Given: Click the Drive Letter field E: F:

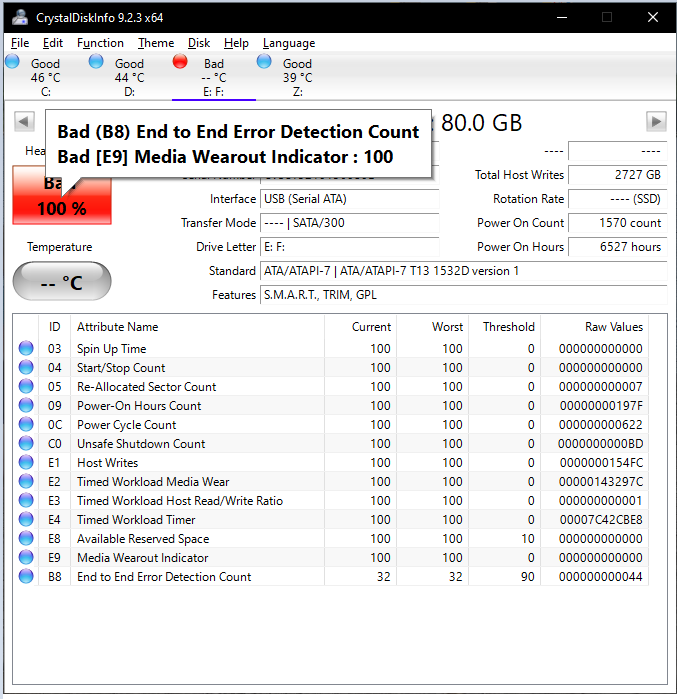Looking at the screenshot, I should click(350, 247).
